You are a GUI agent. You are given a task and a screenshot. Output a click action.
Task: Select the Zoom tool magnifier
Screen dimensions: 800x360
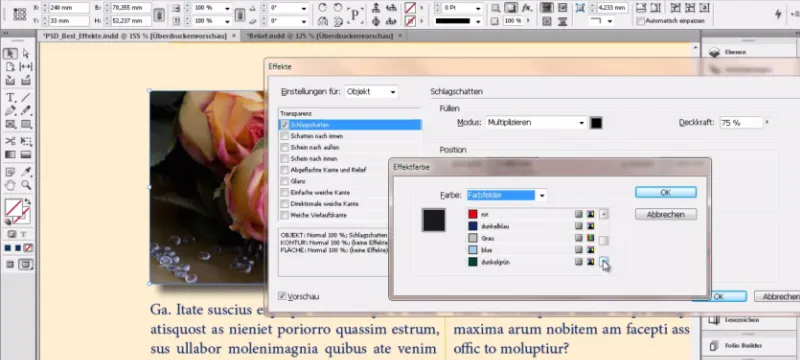pyautogui.click(x=26, y=185)
